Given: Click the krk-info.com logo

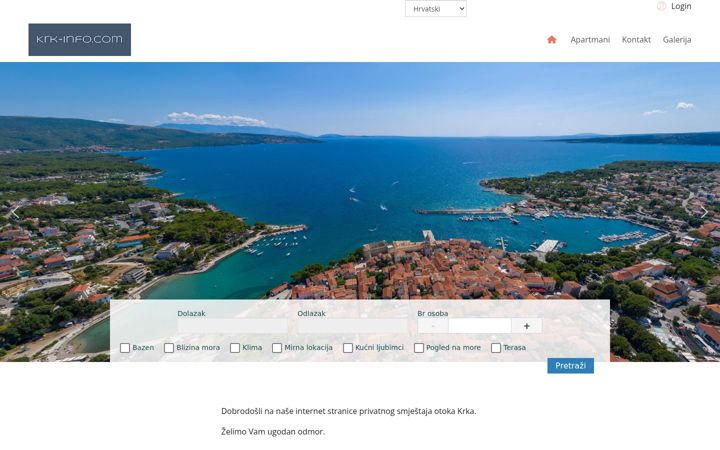Looking at the screenshot, I should click(79, 39).
